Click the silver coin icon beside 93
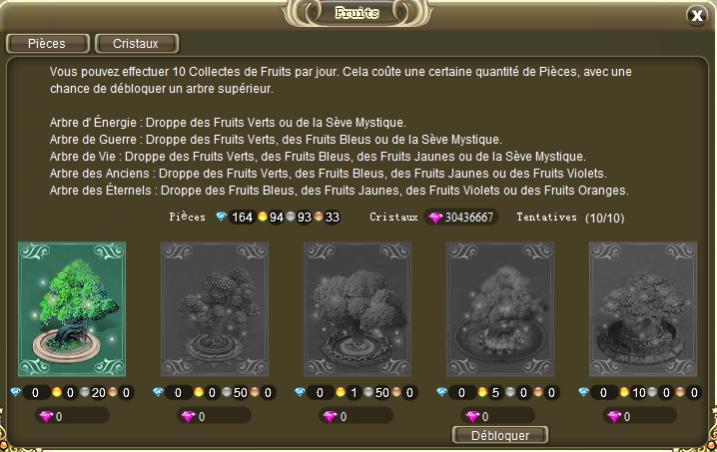The image size is (717, 452). coord(291,216)
